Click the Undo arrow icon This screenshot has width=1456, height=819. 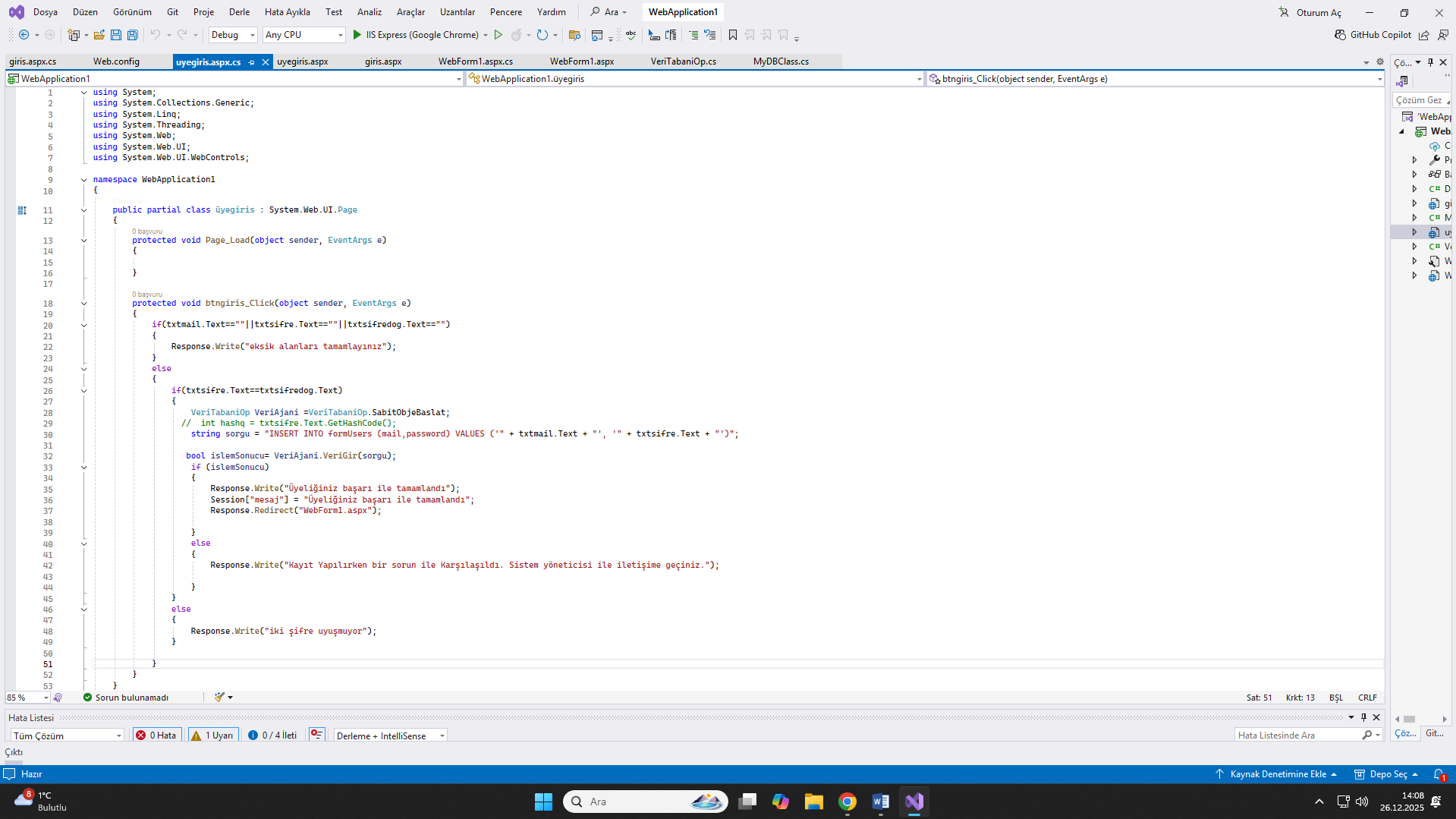coord(156,35)
